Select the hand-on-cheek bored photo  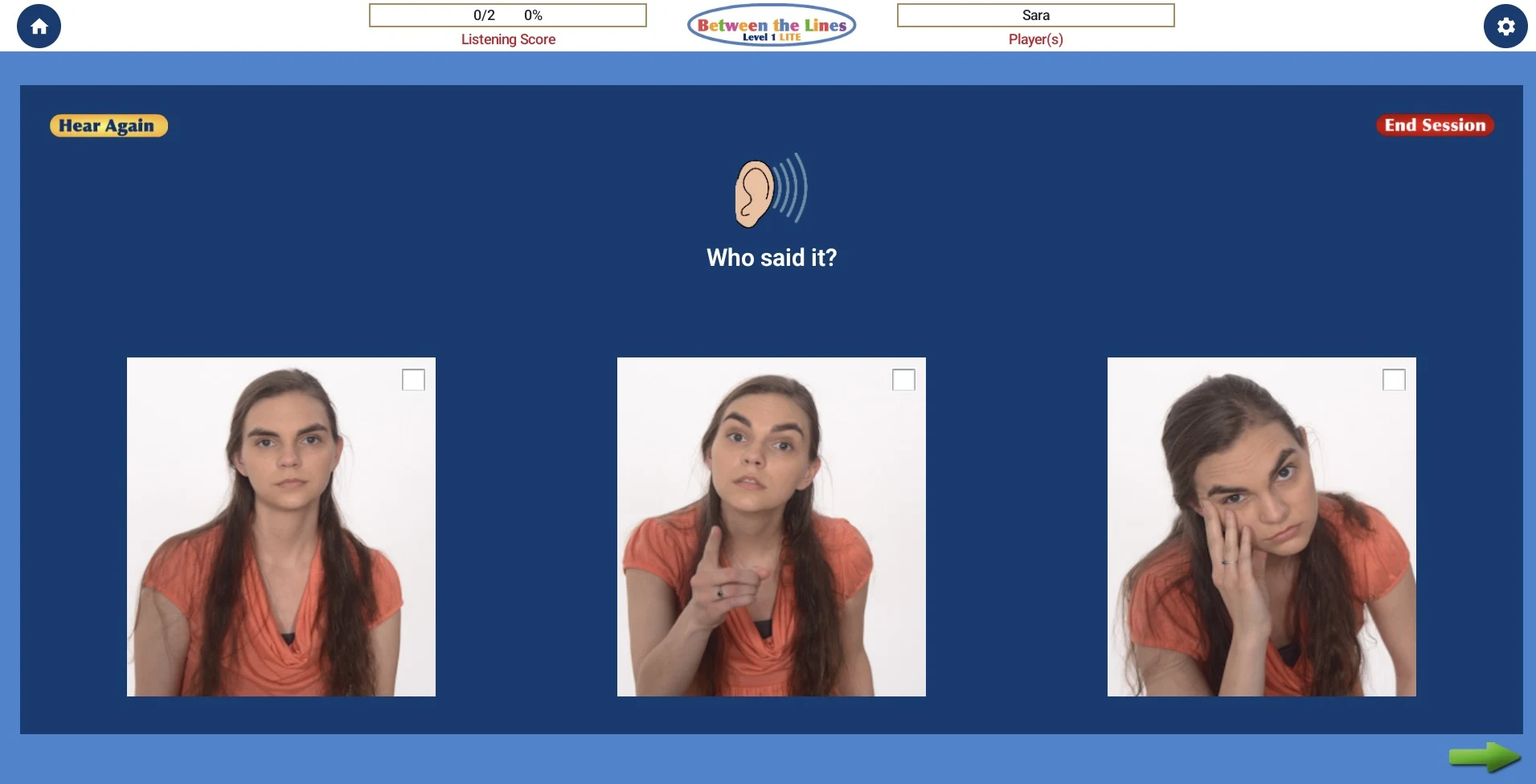1262,527
